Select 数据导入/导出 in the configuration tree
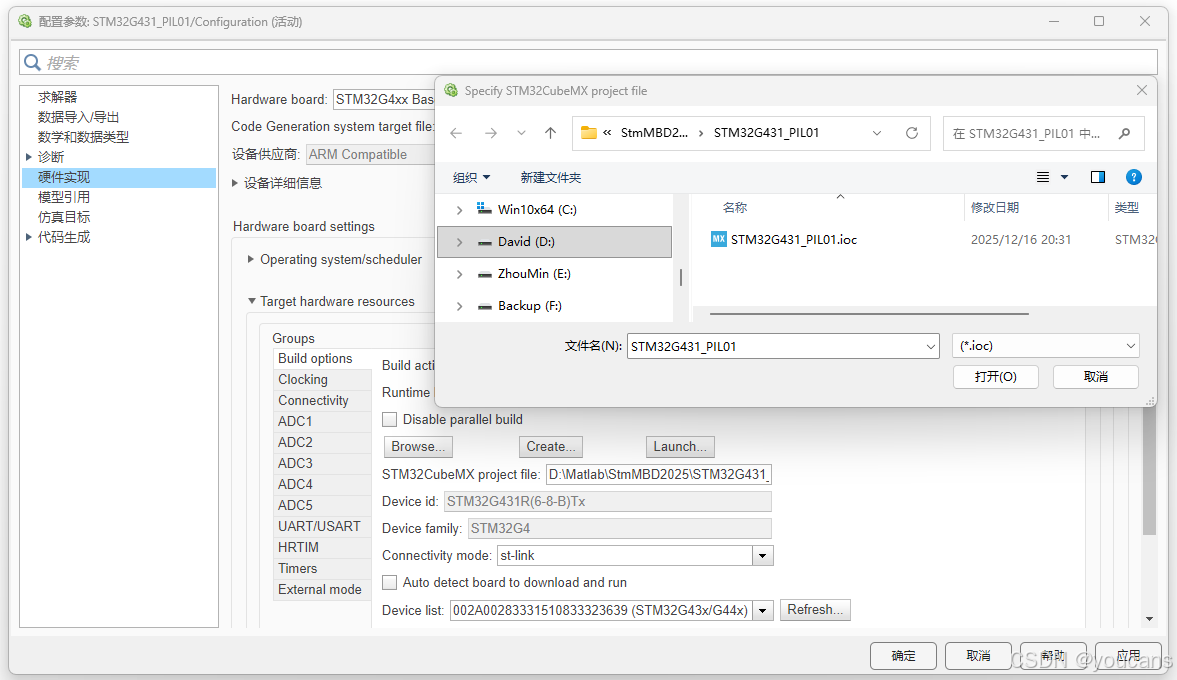Screen dimensions: 1177x680 [78, 117]
